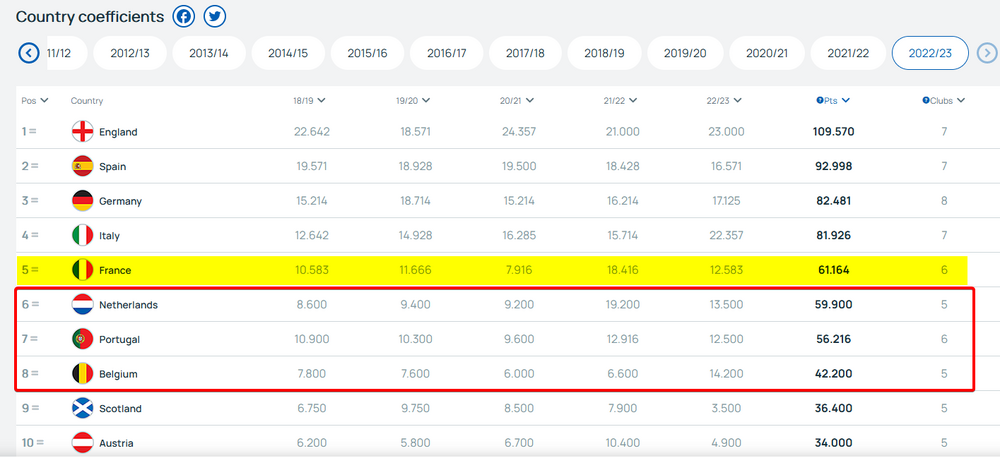Sort by 18/19 season column

coord(310,101)
